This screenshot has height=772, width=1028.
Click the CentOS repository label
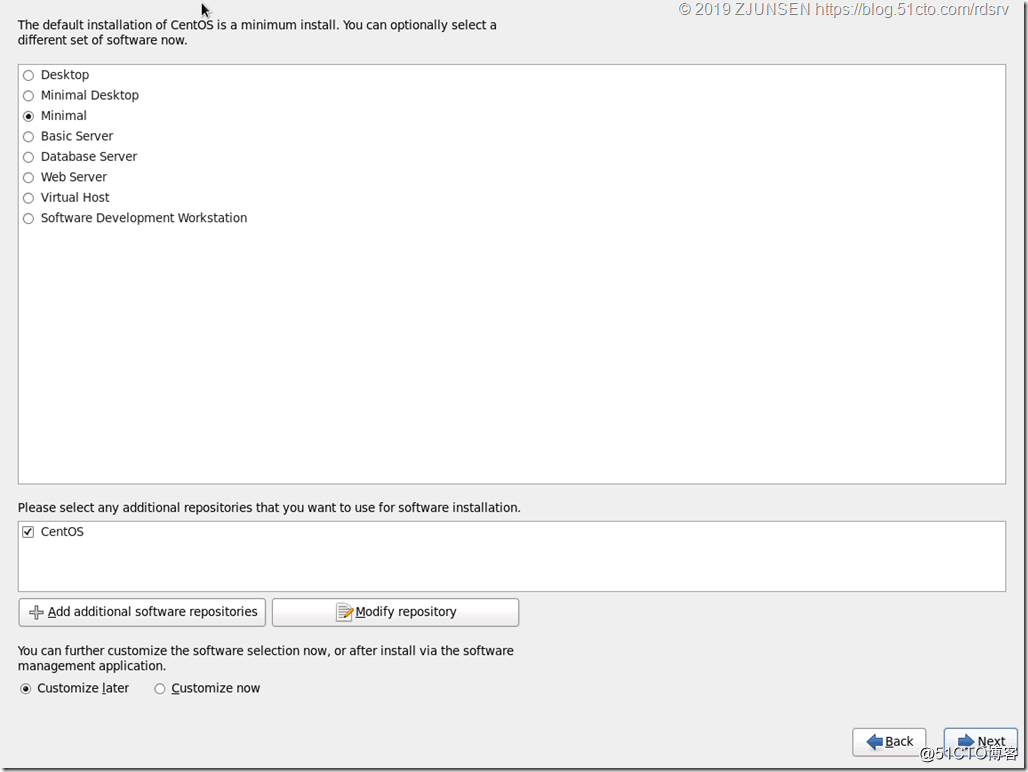[62, 531]
